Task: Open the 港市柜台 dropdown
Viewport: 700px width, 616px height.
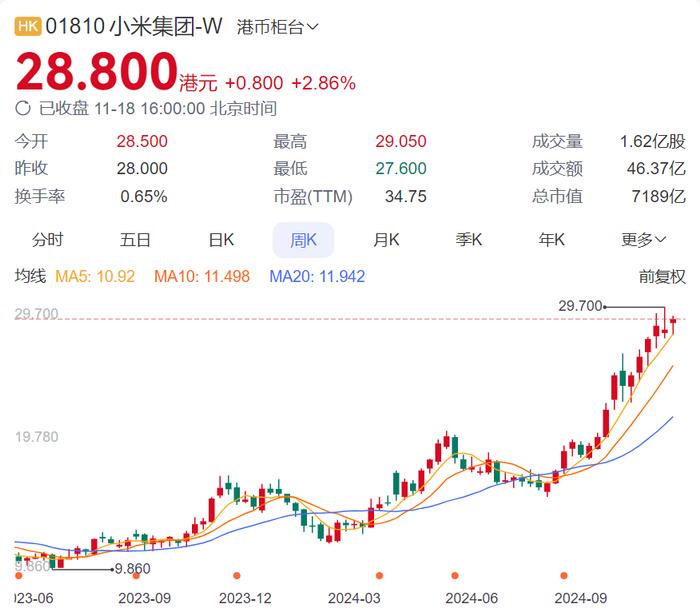Action: [277, 27]
